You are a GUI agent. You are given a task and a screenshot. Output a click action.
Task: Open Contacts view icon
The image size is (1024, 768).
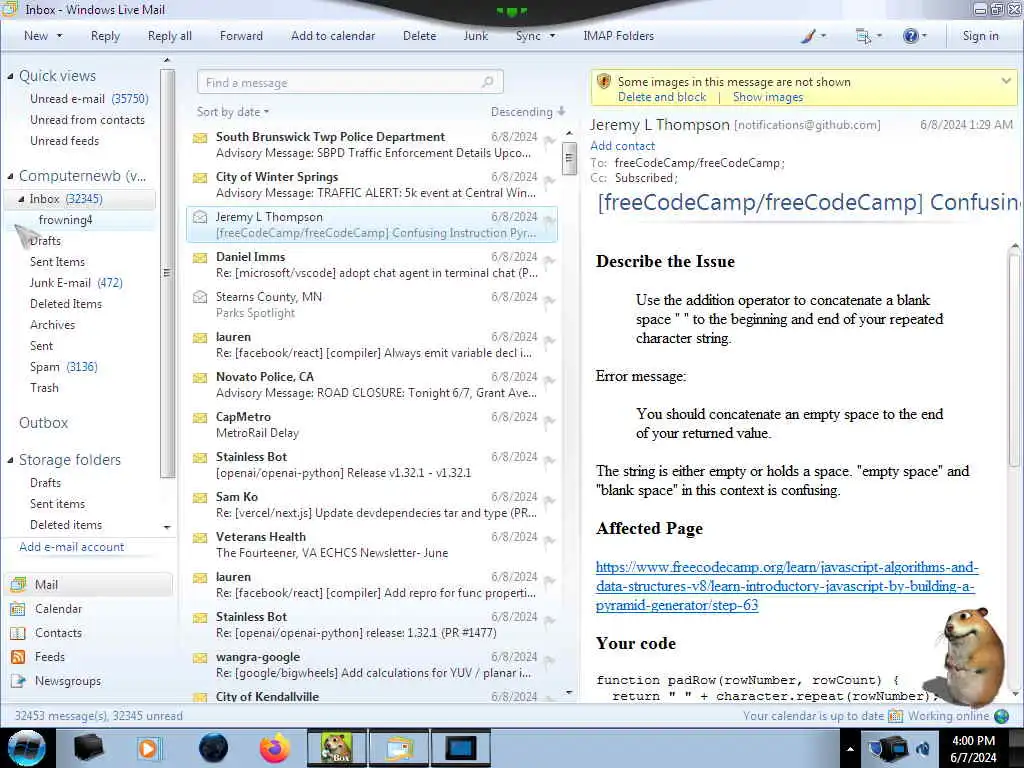click(x=18, y=633)
